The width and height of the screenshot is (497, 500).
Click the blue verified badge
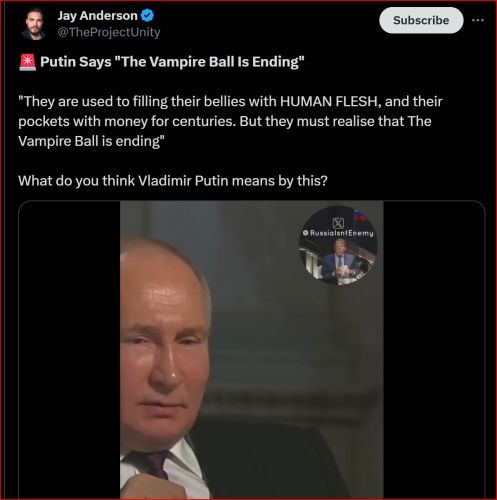[x=147, y=16]
